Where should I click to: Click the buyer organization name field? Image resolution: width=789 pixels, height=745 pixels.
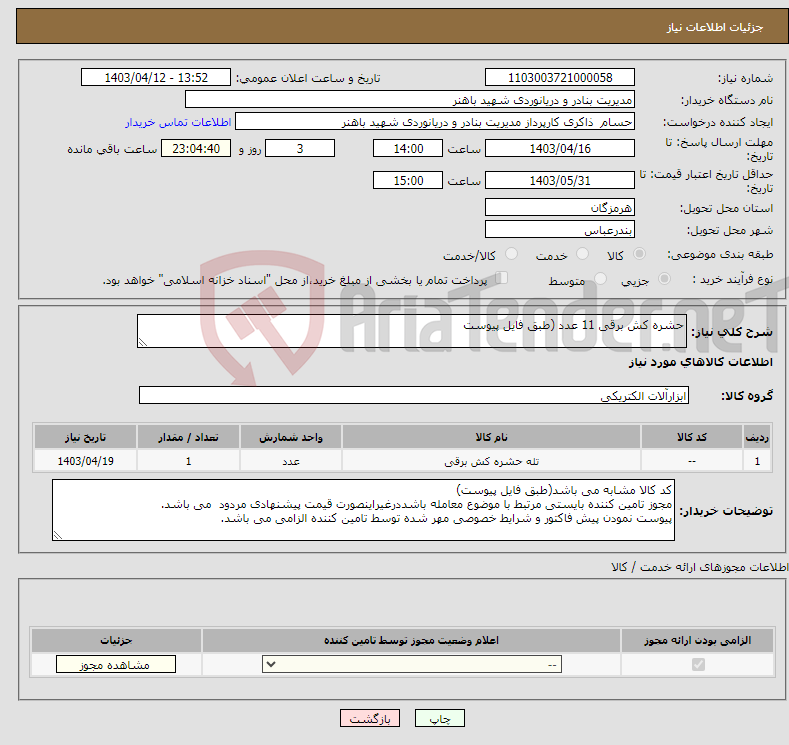[x=410, y=100]
